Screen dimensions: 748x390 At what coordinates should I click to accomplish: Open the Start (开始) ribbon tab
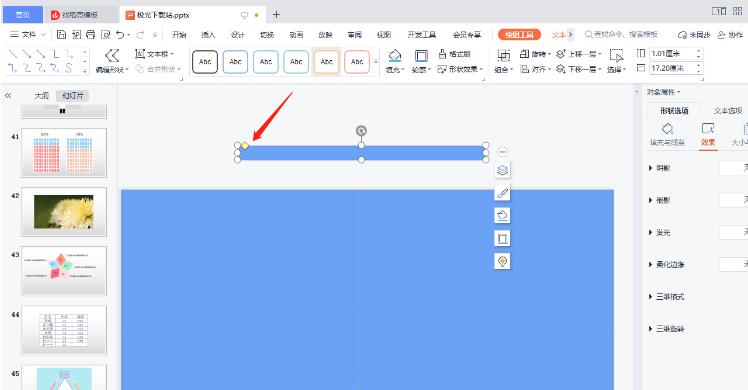[x=179, y=34]
